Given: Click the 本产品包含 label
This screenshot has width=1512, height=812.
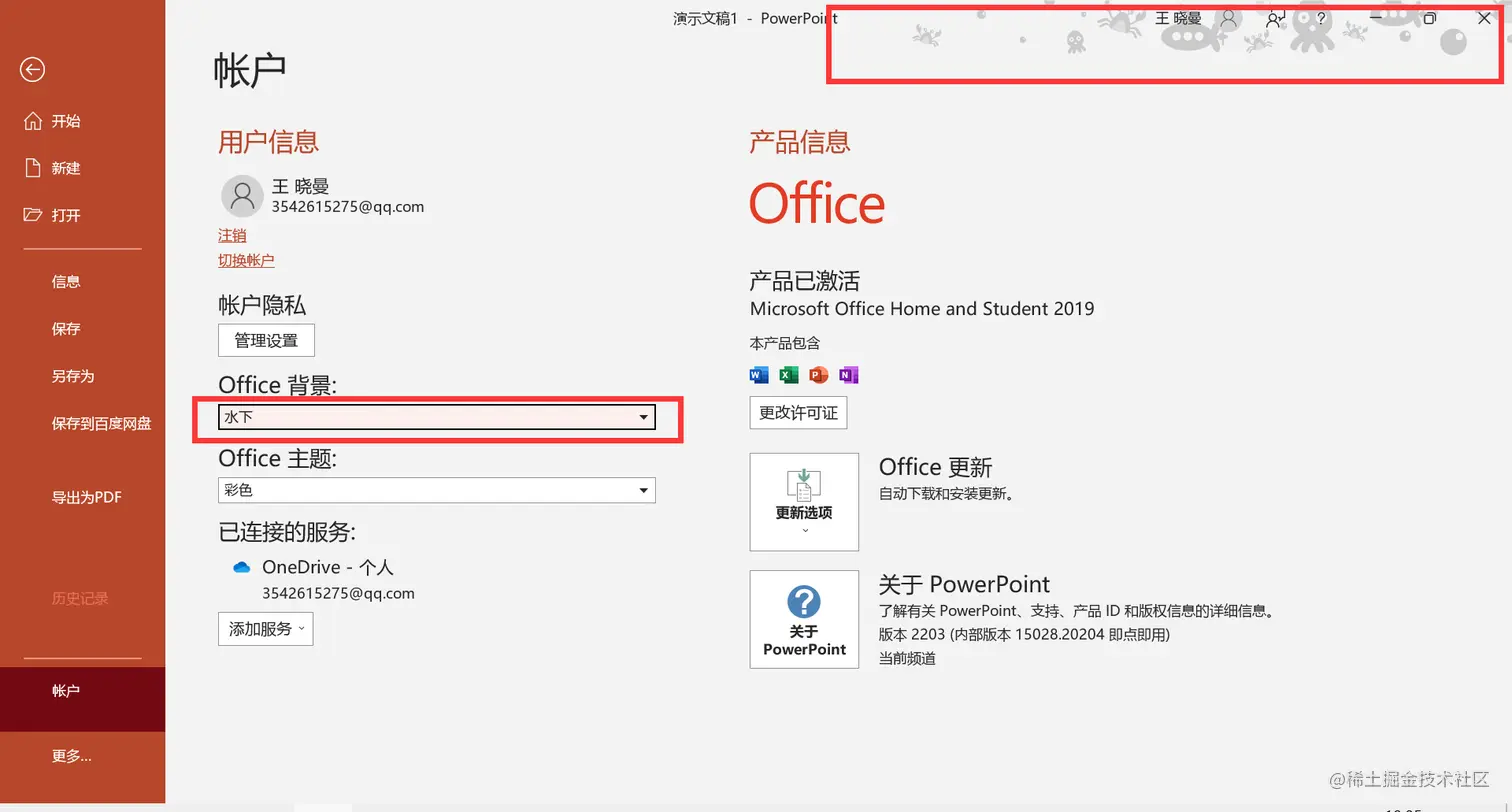Looking at the screenshot, I should pyautogui.click(x=785, y=343).
